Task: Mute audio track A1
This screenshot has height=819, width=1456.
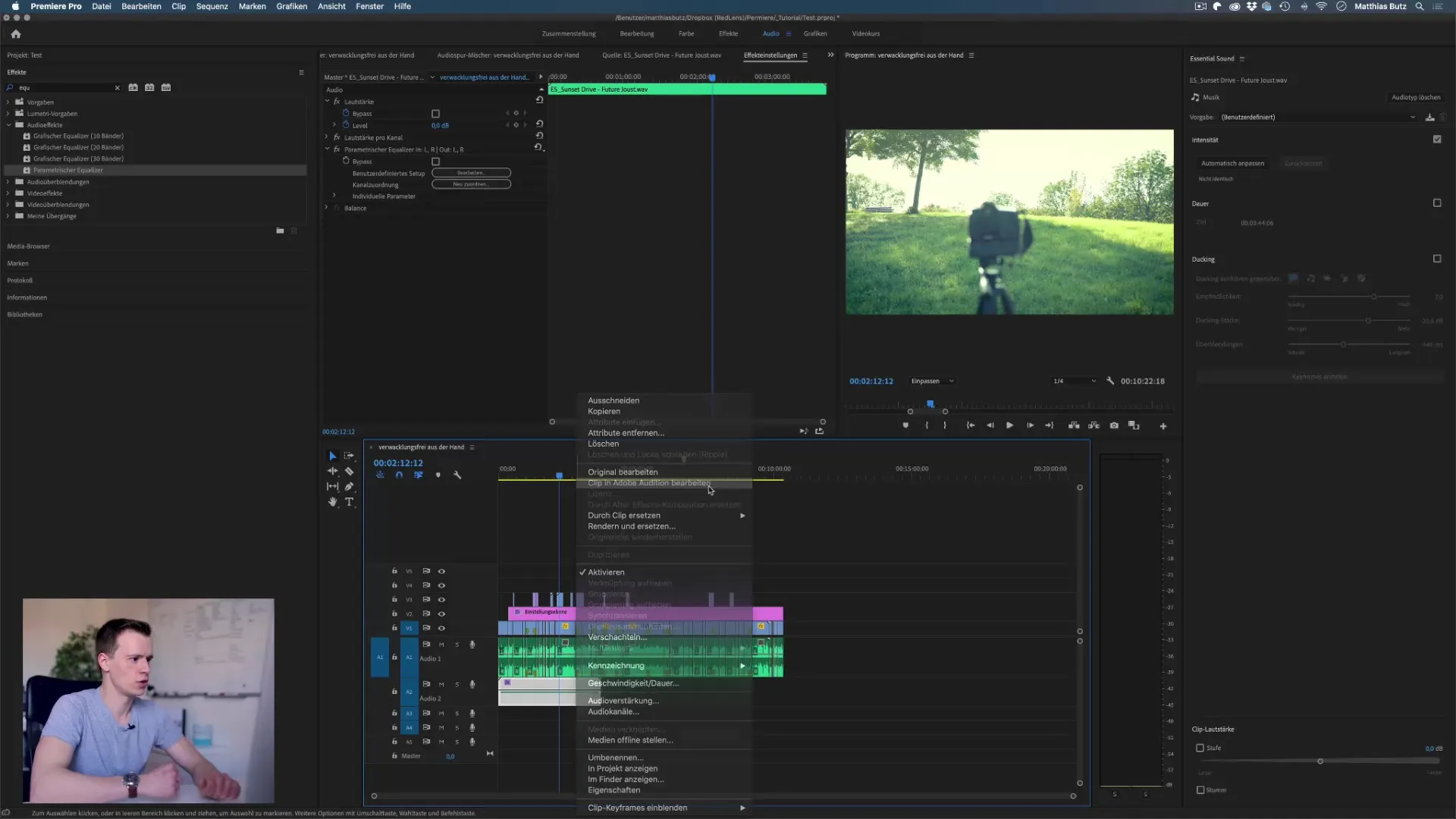Action: click(441, 645)
